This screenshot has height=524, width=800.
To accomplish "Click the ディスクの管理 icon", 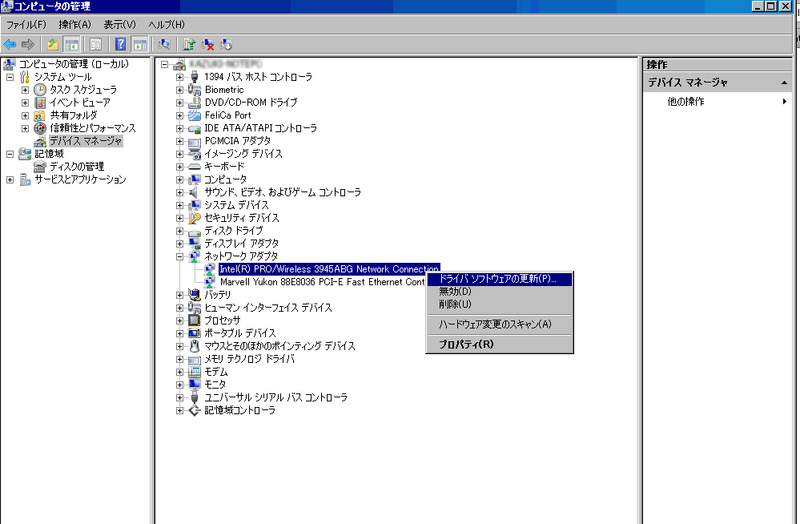I will [x=40, y=166].
